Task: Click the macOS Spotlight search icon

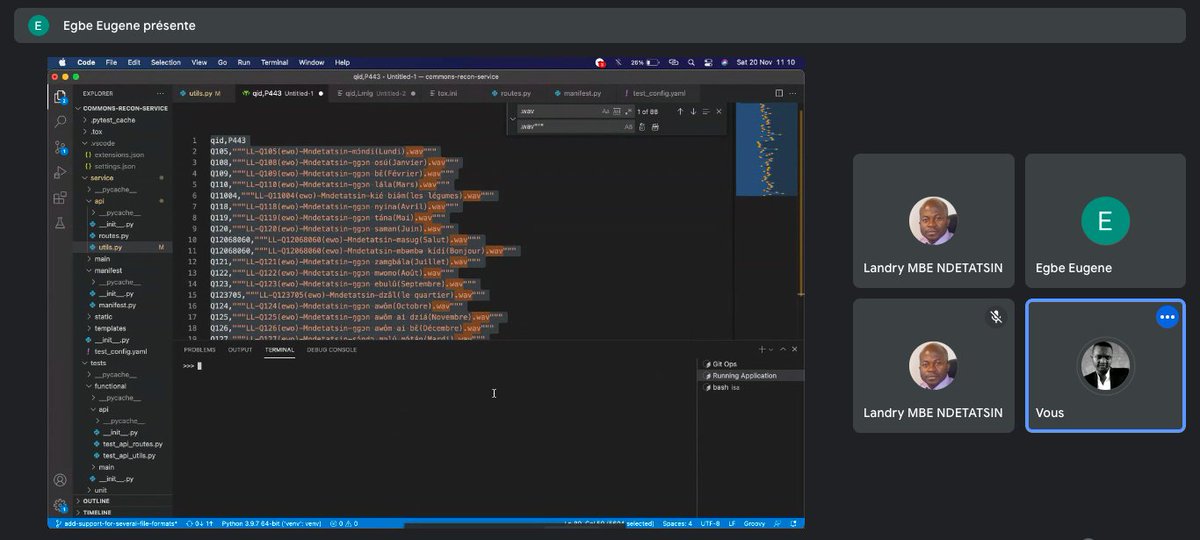Action: click(x=691, y=62)
